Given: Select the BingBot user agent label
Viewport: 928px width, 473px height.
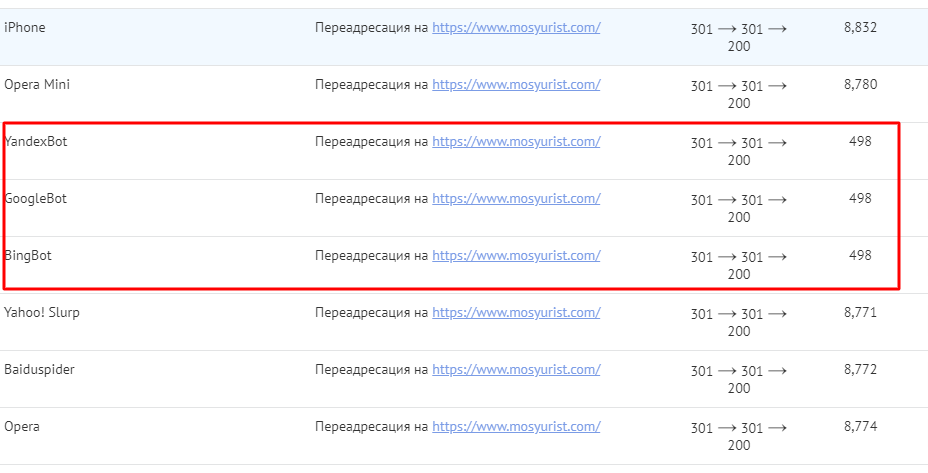Looking at the screenshot, I should [x=28, y=256].
